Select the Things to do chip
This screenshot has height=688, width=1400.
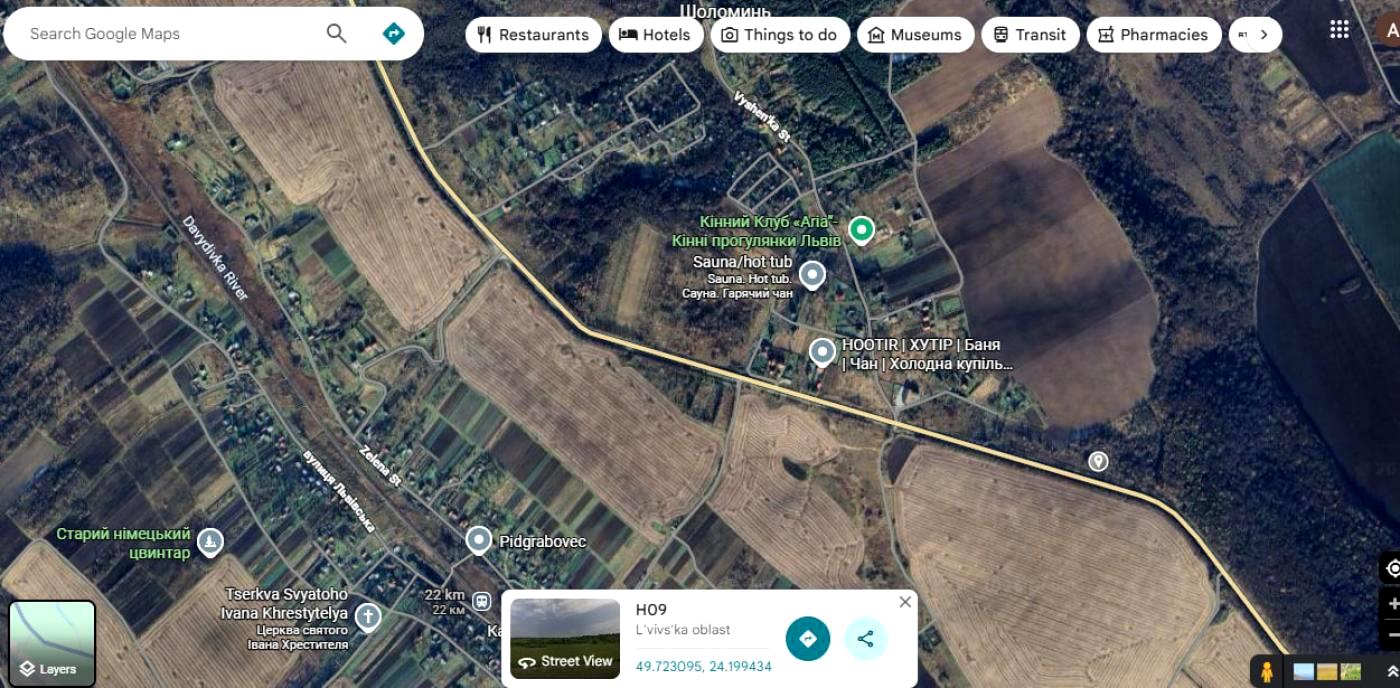780,35
